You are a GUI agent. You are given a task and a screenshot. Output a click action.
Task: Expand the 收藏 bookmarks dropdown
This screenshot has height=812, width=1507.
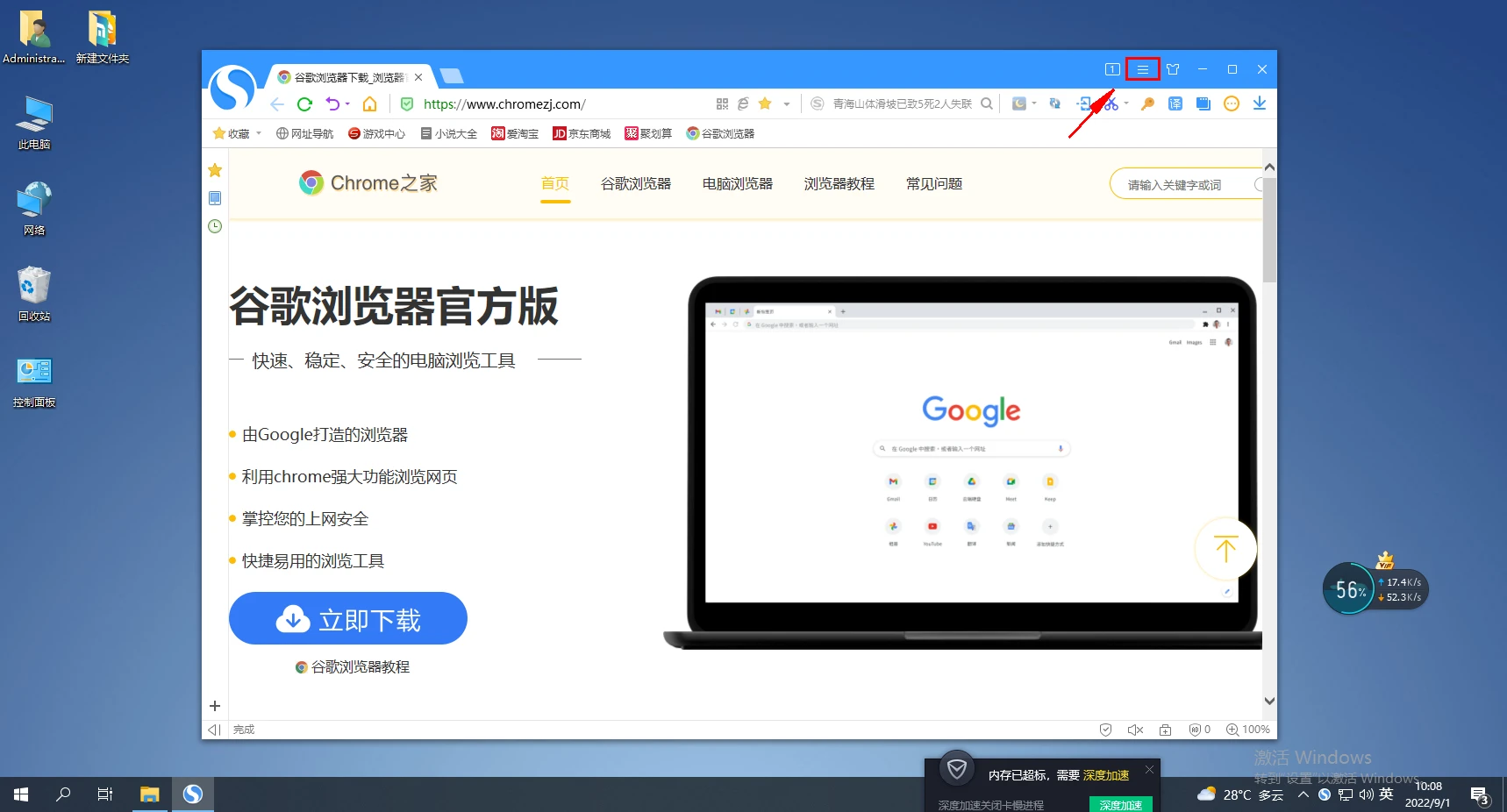(259, 133)
